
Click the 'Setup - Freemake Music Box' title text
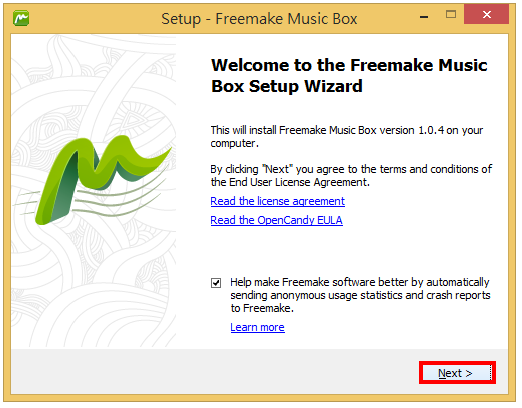[259, 19]
